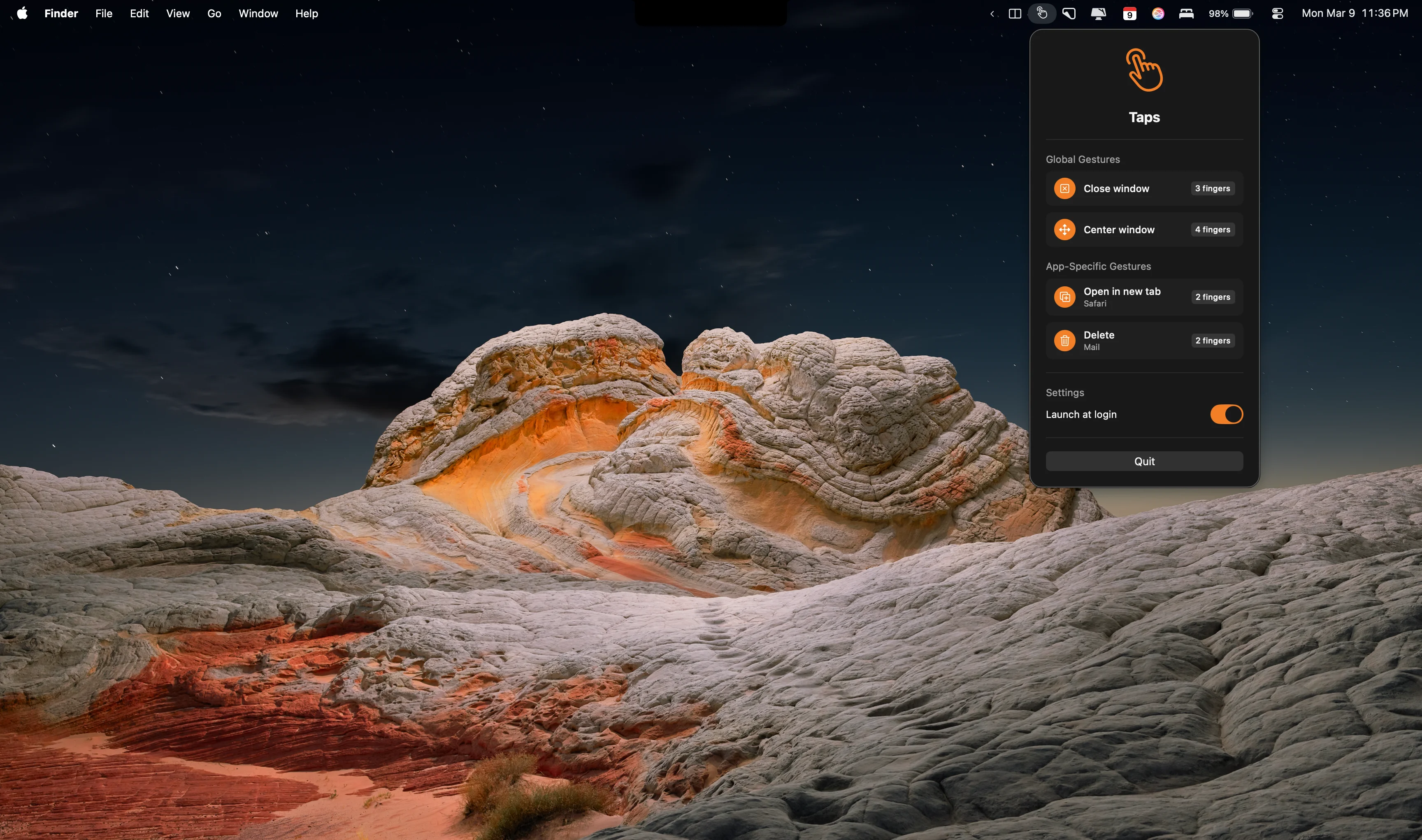
Task: Click the "Delete" gesture label
Action: click(x=1099, y=335)
